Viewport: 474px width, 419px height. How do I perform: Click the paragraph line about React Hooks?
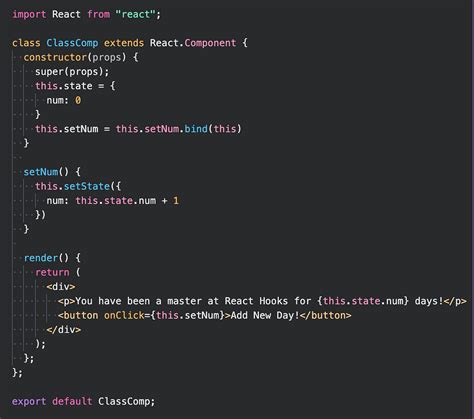coord(262,301)
